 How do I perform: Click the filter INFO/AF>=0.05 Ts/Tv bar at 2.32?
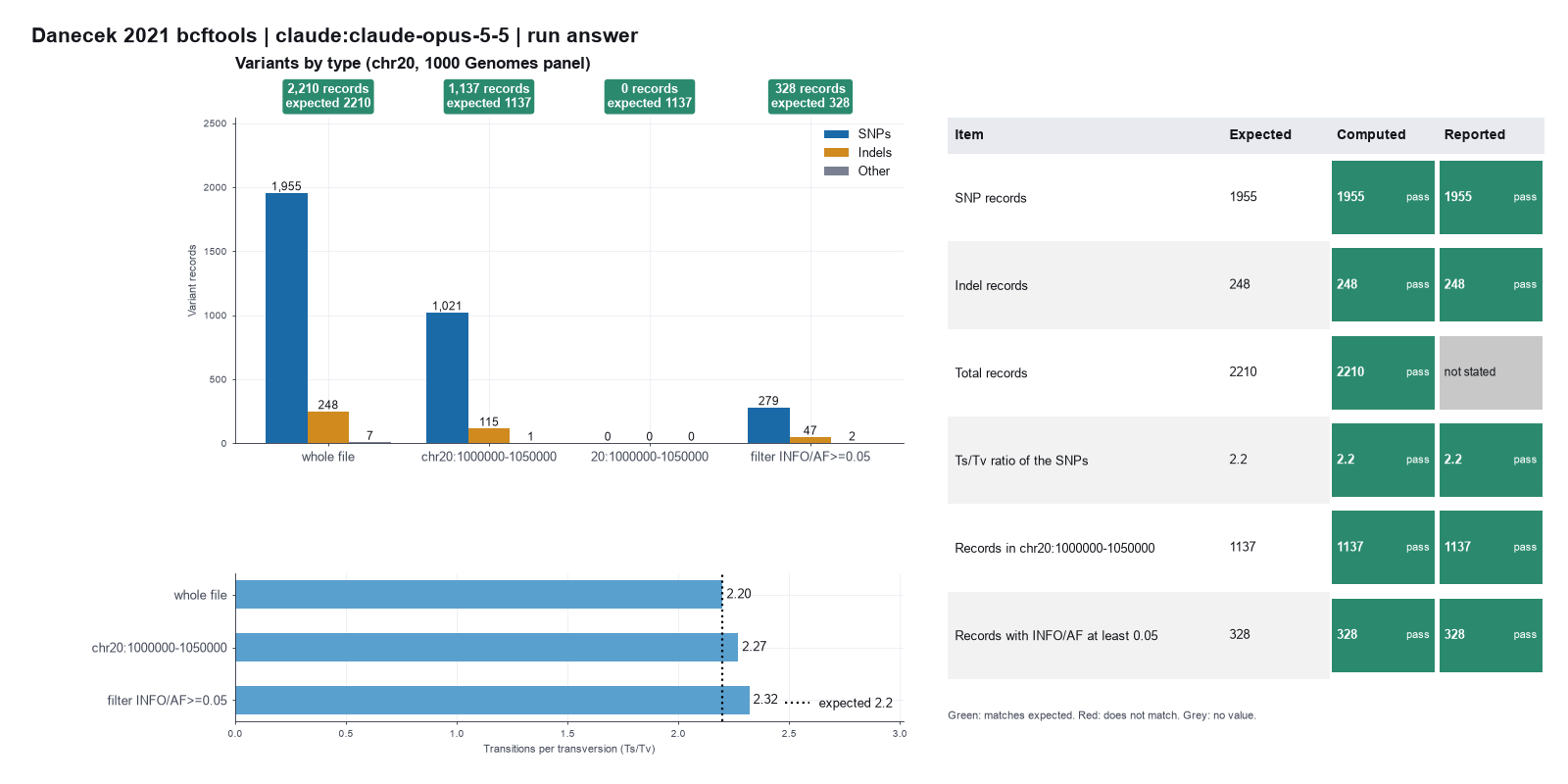(492, 700)
